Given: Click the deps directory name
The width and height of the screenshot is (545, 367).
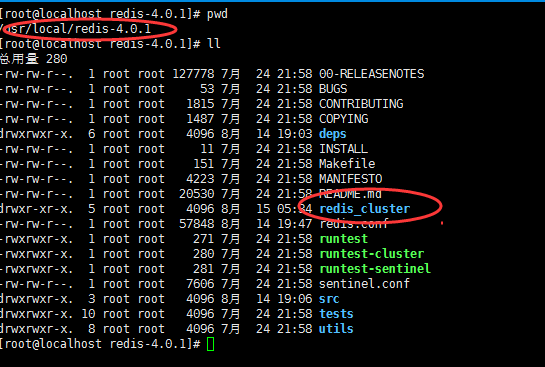Looking at the screenshot, I should [x=333, y=134].
